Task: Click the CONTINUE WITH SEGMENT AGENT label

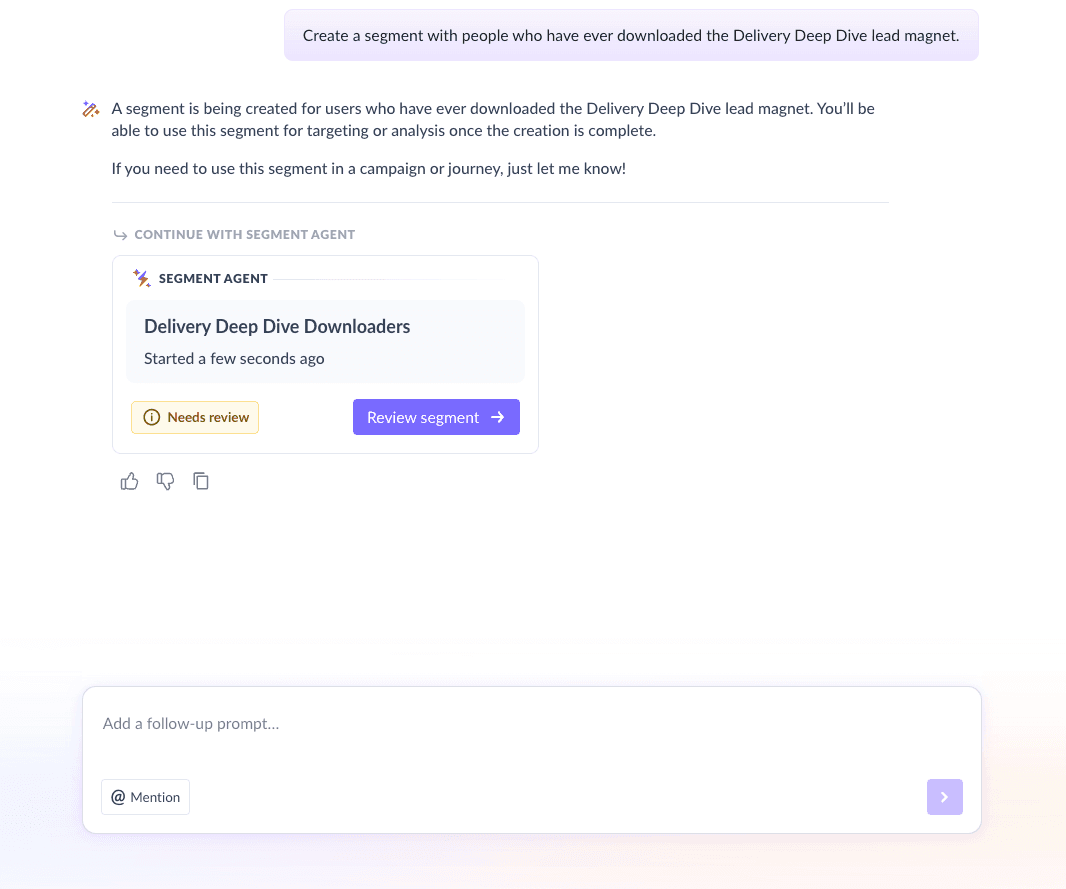Action: [x=246, y=234]
